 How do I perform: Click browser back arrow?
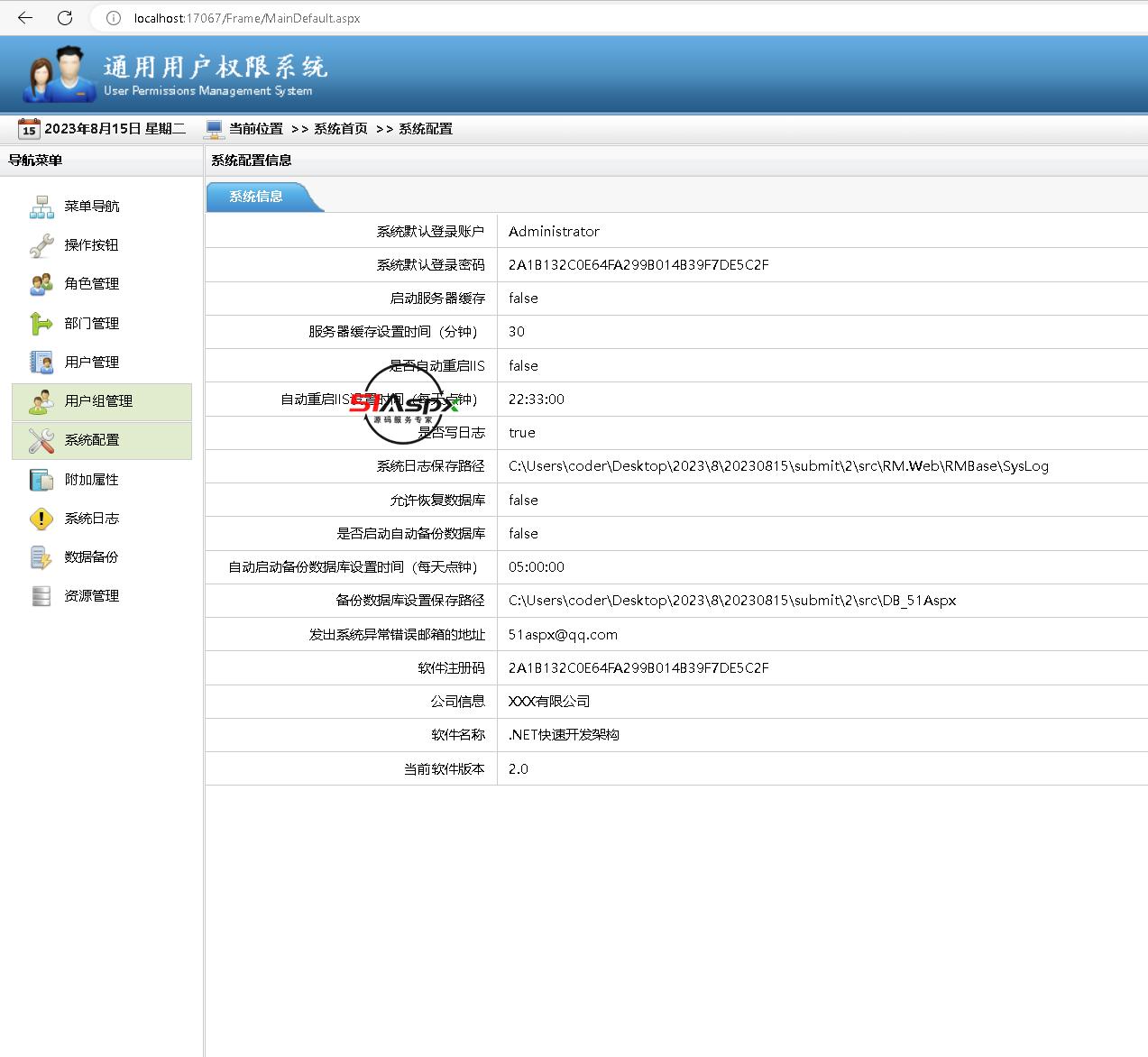coord(25,17)
